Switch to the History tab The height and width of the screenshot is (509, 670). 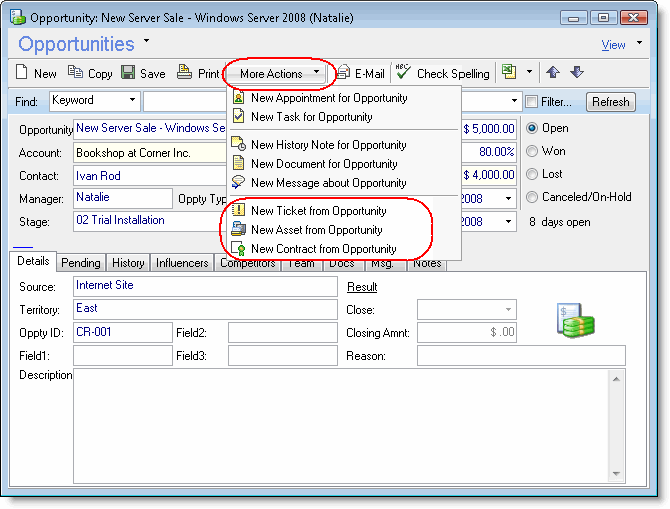coord(127,263)
